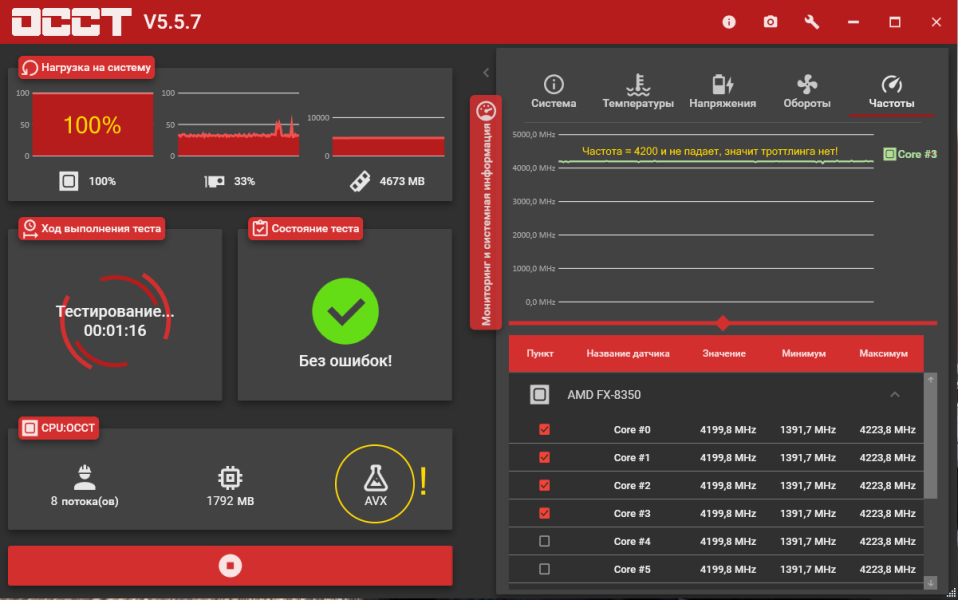
Task: Click the clipboard icon in Состояние теста header
Action: click(x=260, y=229)
